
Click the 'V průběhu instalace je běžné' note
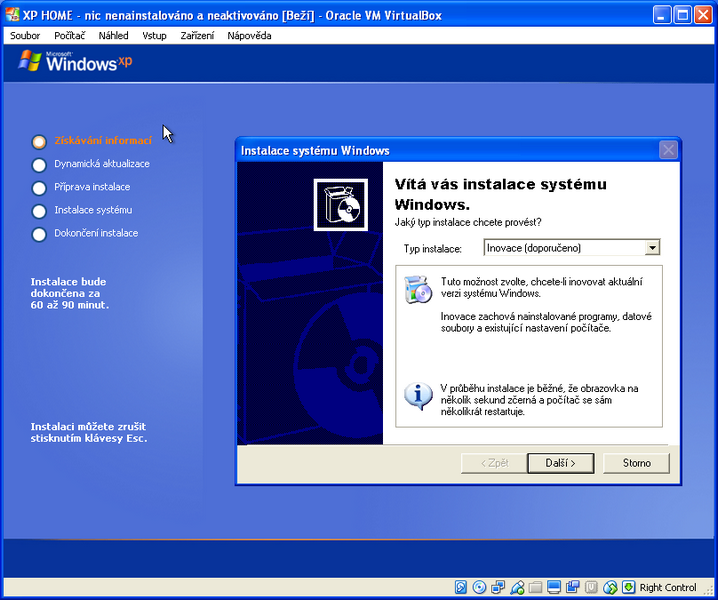pos(539,400)
